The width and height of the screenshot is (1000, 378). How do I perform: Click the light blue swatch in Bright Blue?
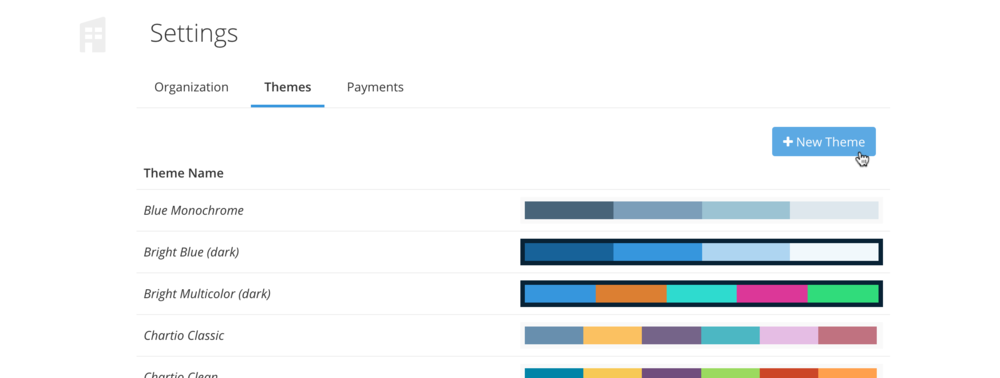746,252
